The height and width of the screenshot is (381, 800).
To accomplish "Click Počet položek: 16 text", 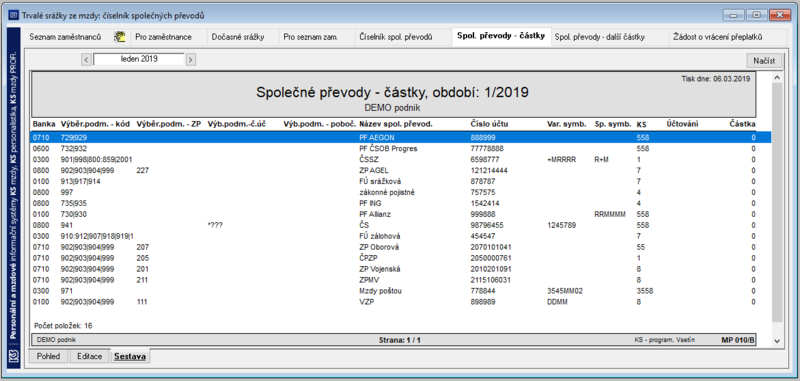I will pos(63,325).
